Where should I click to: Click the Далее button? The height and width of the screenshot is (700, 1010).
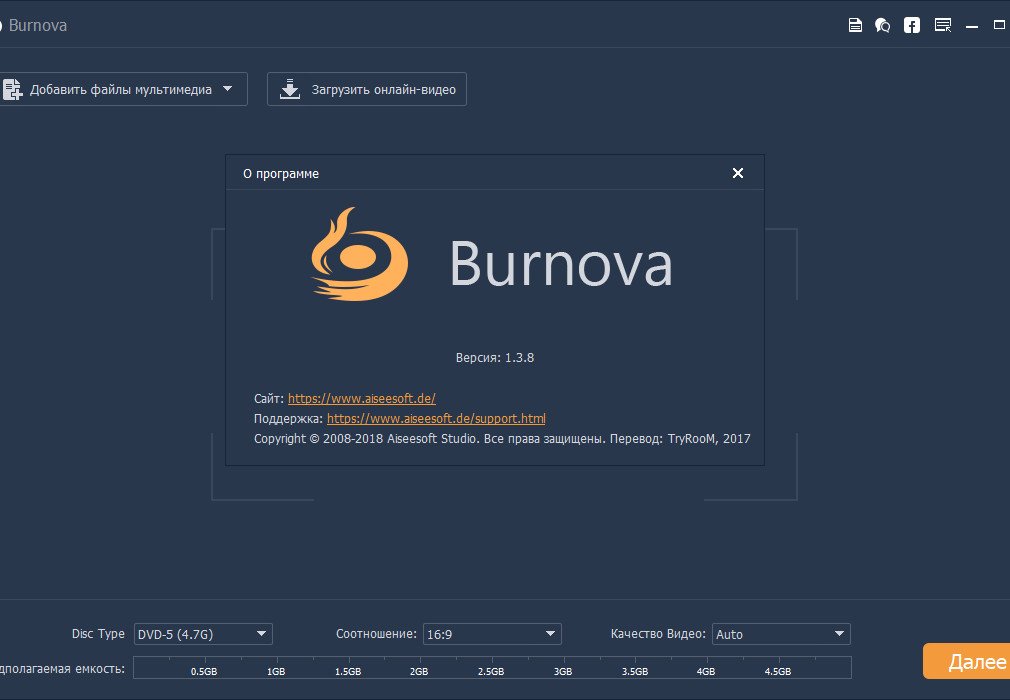tap(967, 661)
